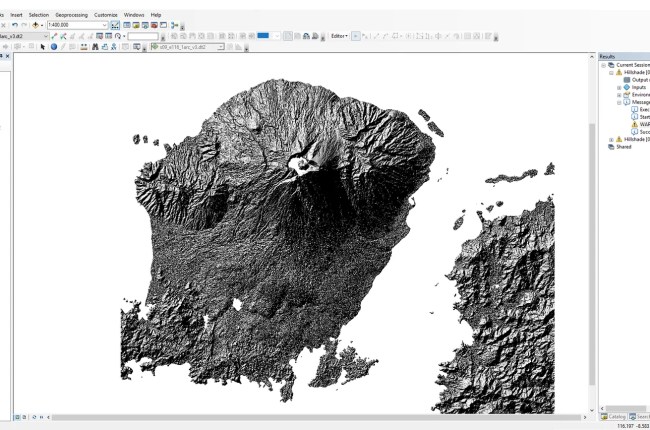Image resolution: width=650 pixels, height=430 pixels.
Task: Click the Measure ruler tool icon
Action: coord(84,47)
